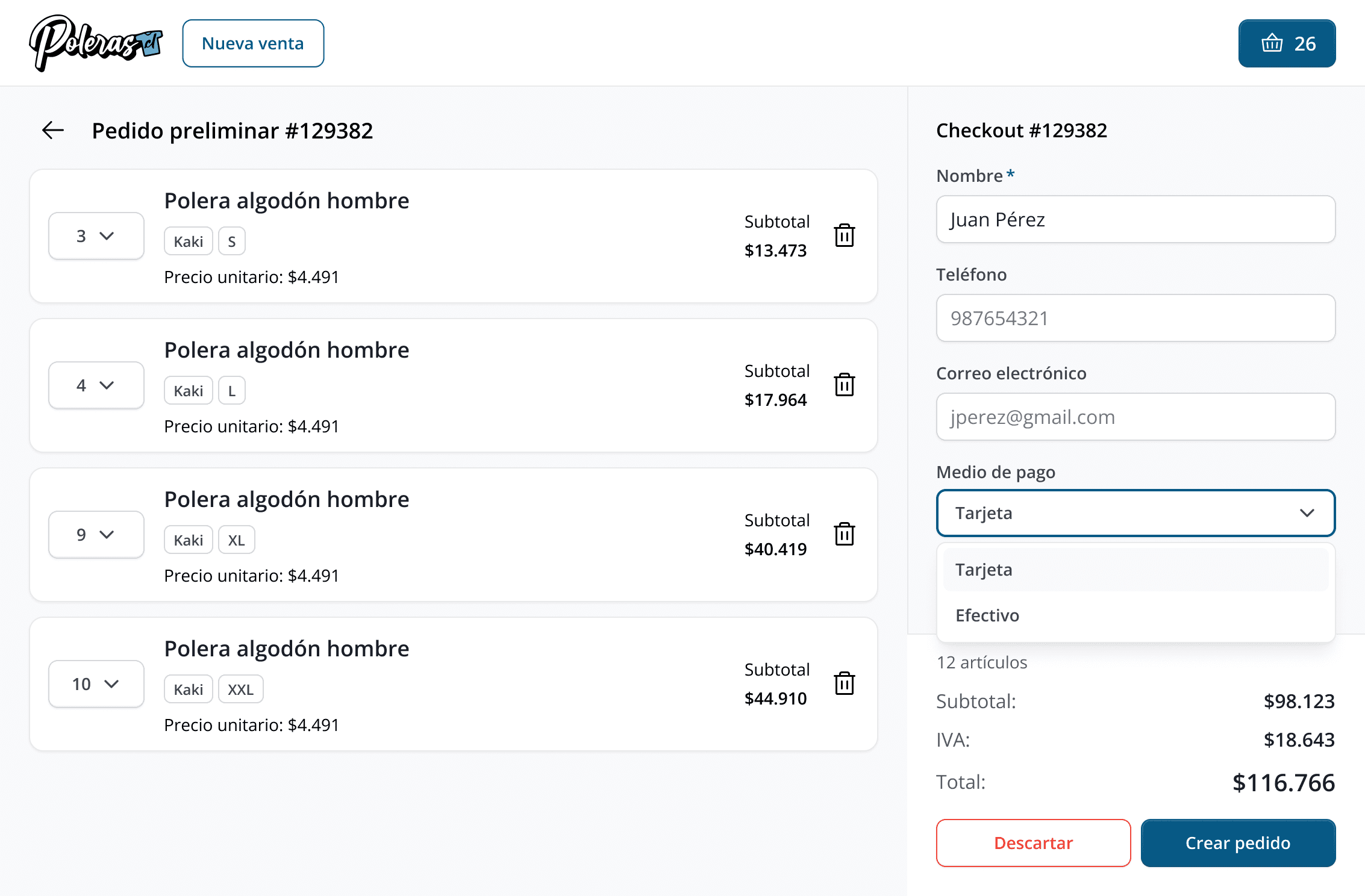Remove the Kaki XL item via trash icon
This screenshot has height=896, width=1365.
(844, 534)
